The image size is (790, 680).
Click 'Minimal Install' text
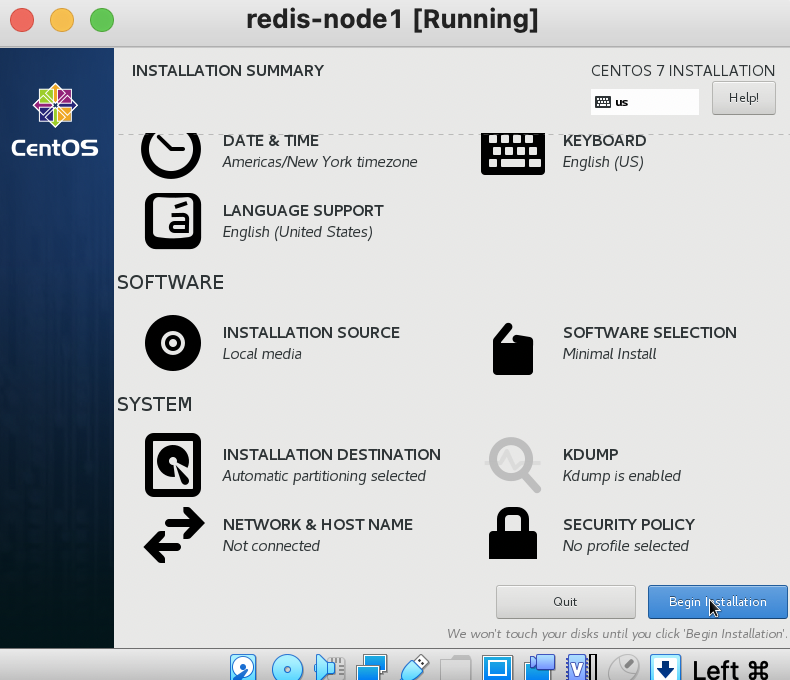(609, 354)
